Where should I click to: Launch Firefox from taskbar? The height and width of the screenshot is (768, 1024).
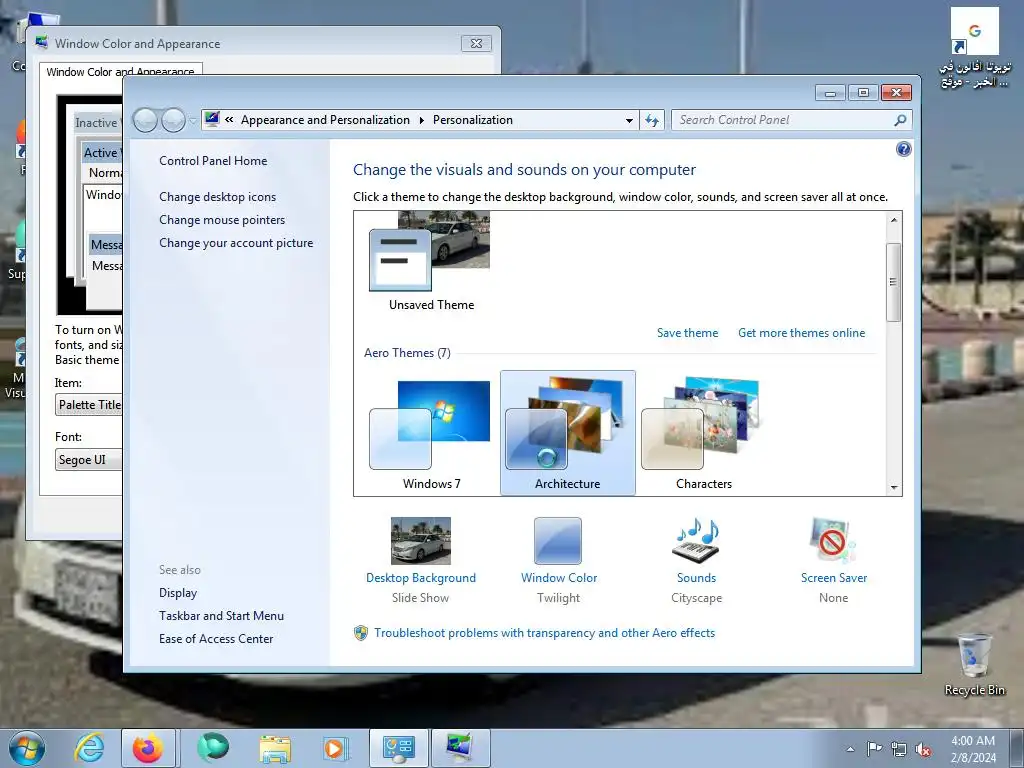[148, 748]
